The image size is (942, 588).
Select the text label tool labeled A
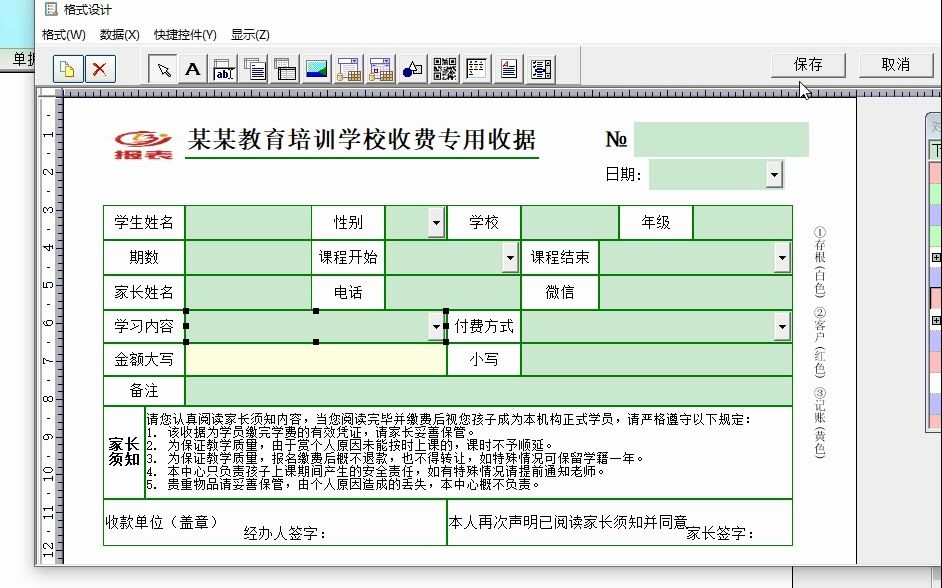[193, 68]
